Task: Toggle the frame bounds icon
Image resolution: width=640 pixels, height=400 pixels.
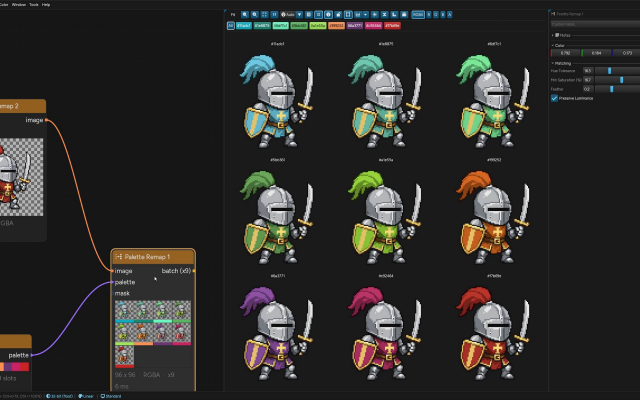Action: [x=348, y=15]
